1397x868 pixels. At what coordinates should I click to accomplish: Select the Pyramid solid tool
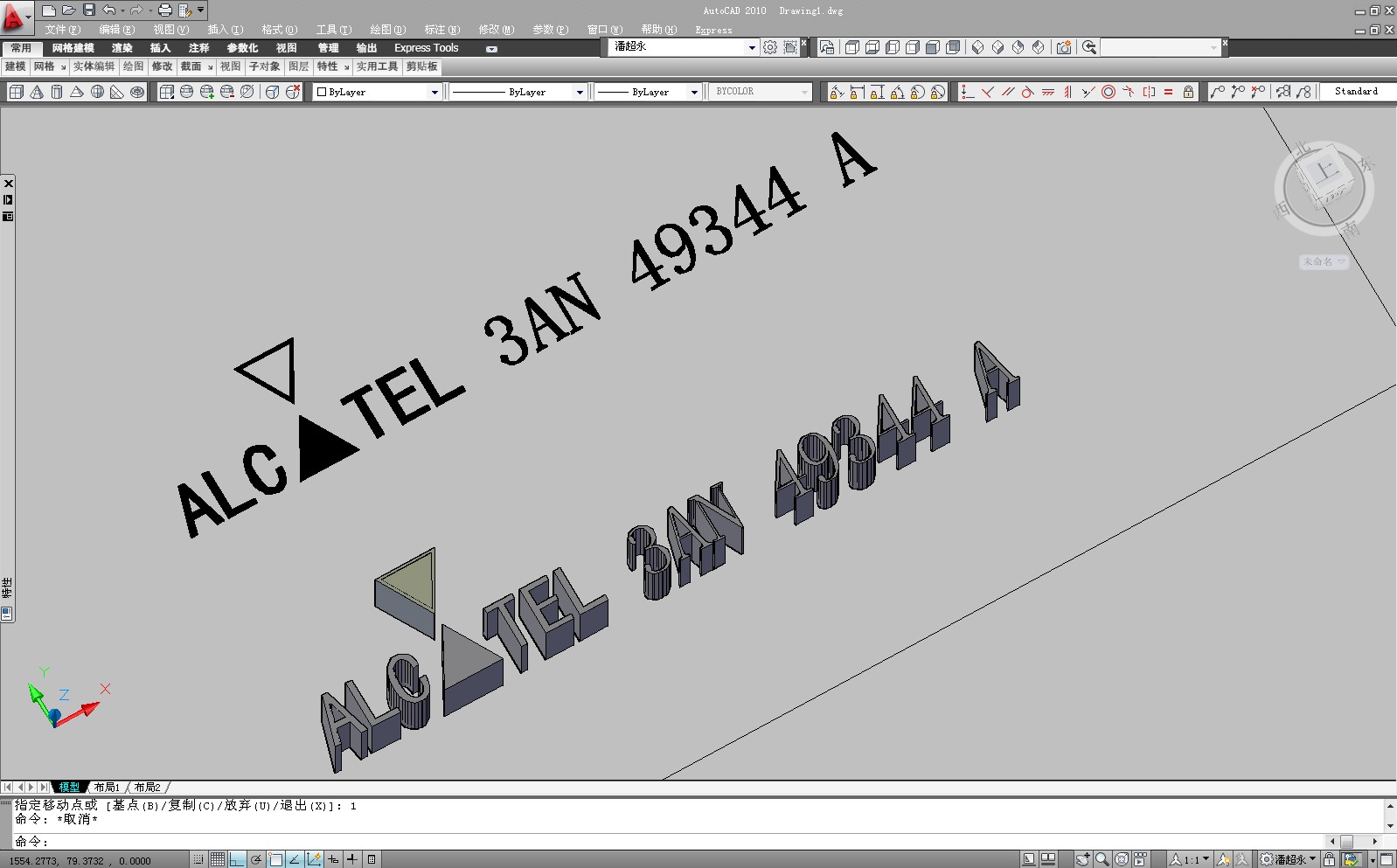point(77,92)
